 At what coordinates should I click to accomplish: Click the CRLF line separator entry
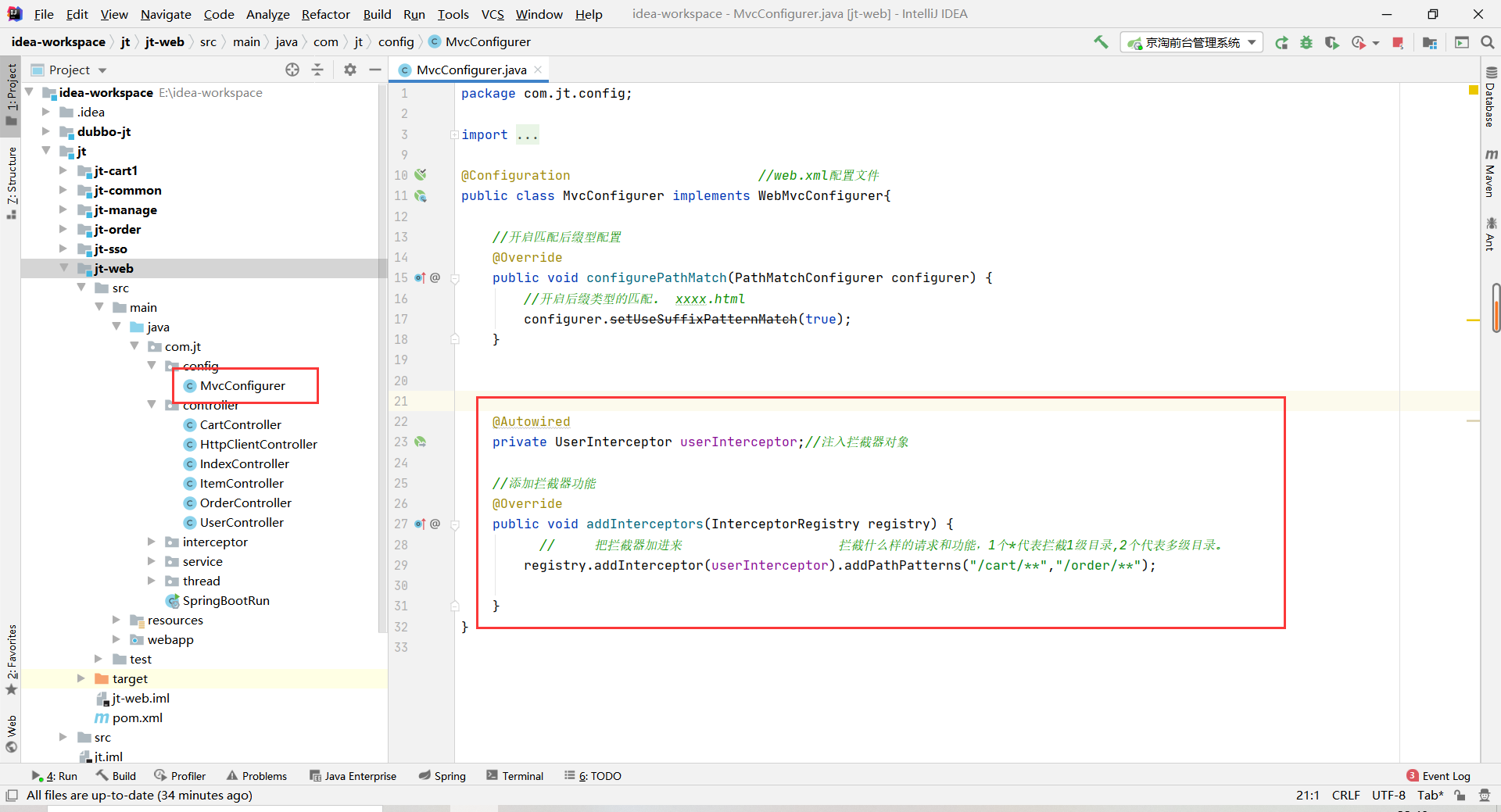(x=1345, y=795)
